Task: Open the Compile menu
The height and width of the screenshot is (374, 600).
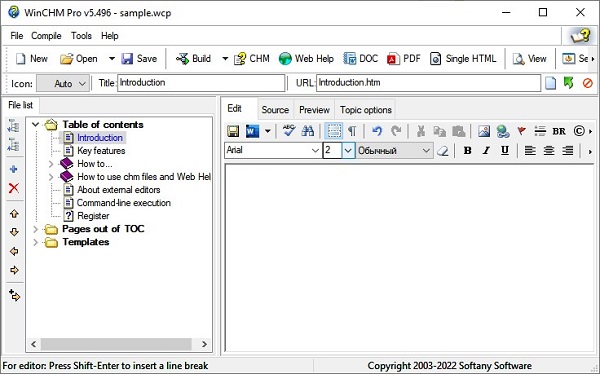Action: pos(46,36)
